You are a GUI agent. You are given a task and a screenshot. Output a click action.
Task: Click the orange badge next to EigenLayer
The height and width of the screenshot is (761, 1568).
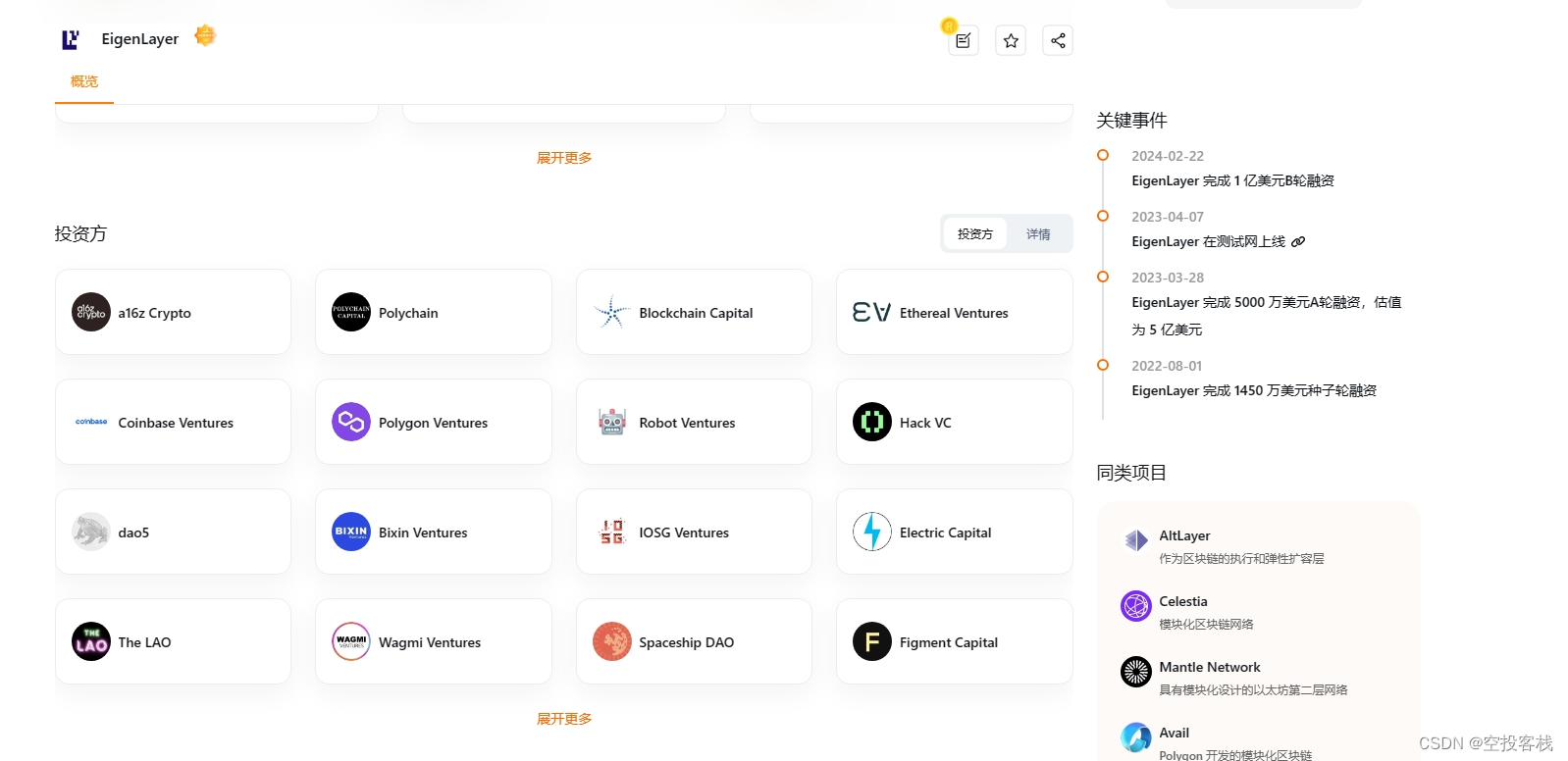click(205, 35)
